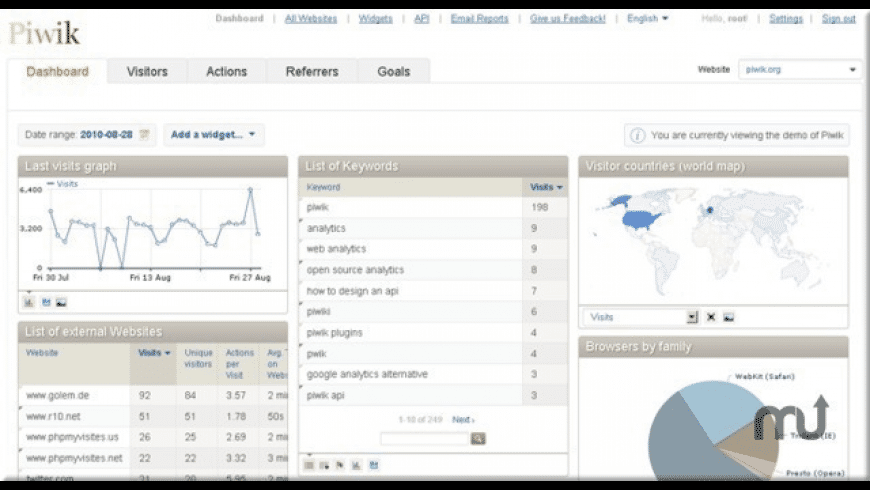Sort Keywords by Visits column header
870x490 pixels.
546,187
